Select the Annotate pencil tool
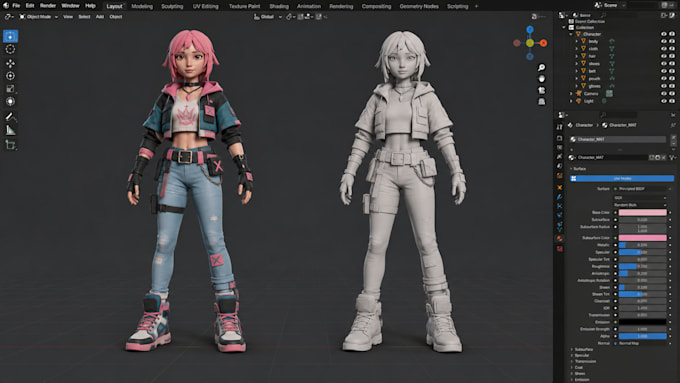 [10, 117]
